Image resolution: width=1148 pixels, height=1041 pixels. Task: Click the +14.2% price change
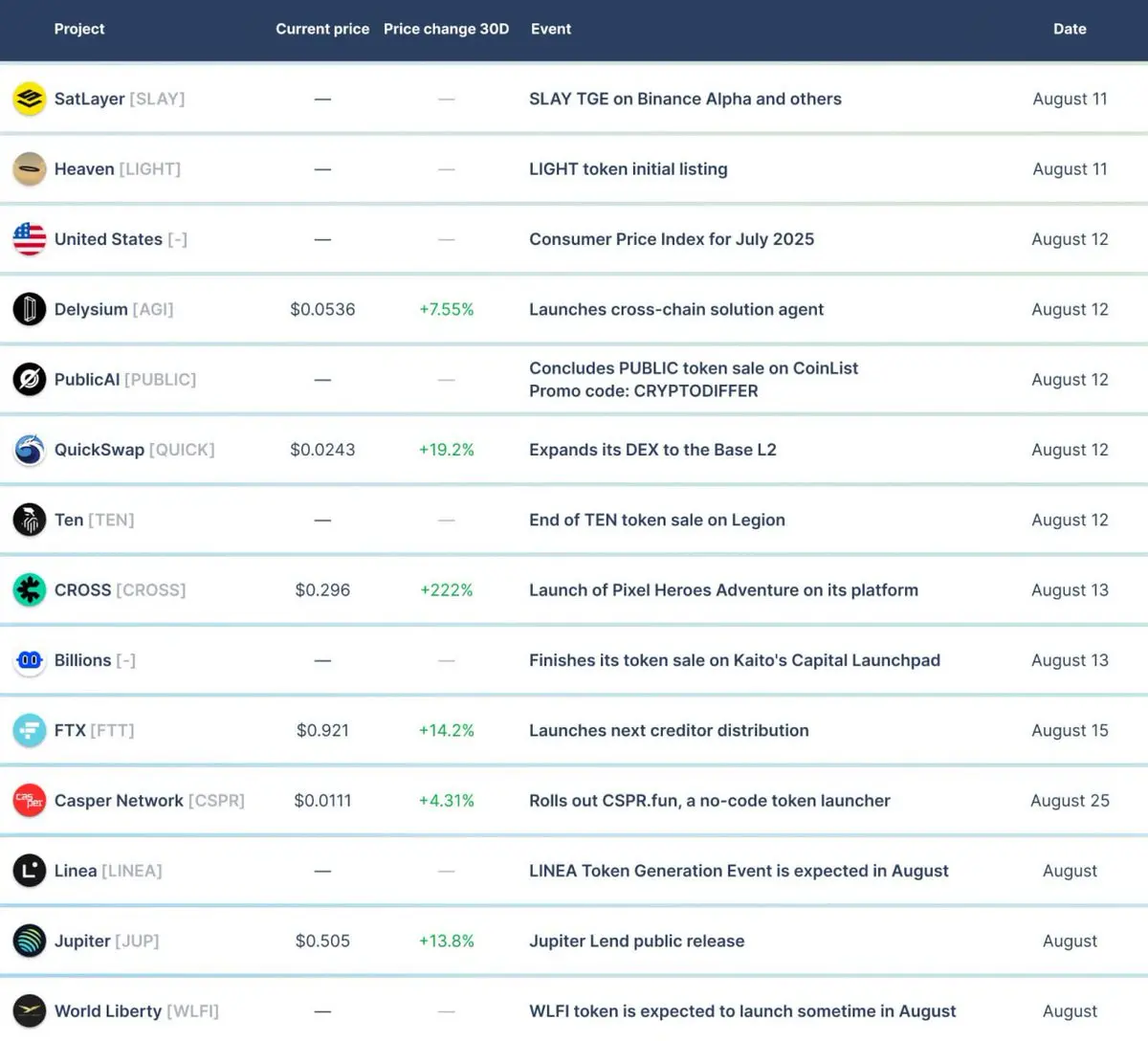click(447, 730)
